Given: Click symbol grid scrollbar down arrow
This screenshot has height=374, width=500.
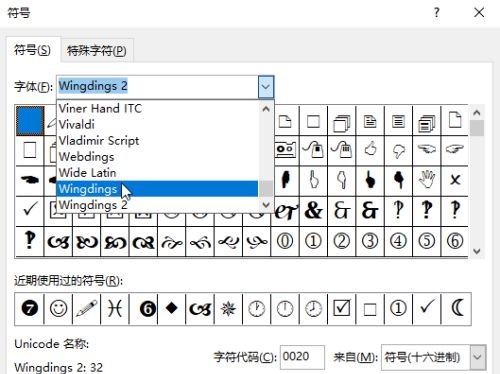Looking at the screenshot, I should (477, 251).
